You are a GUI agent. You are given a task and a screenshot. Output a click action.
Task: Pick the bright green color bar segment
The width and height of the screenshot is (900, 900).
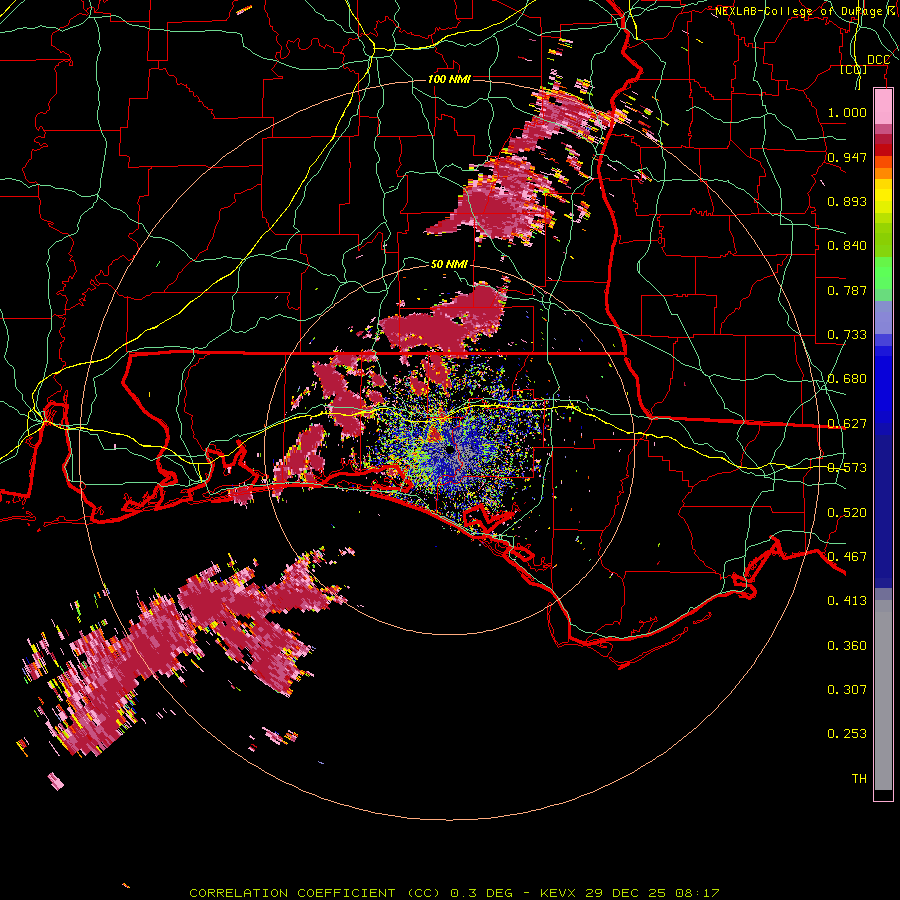click(883, 272)
